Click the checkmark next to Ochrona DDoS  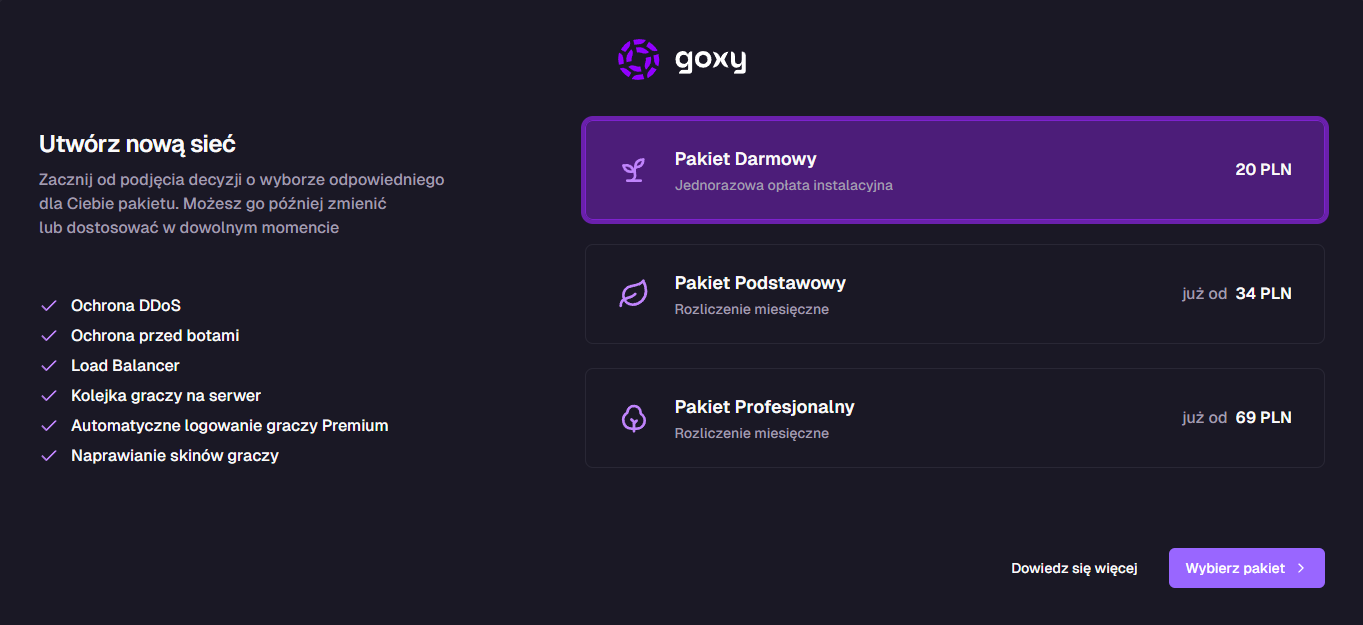(x=48, y=306)
